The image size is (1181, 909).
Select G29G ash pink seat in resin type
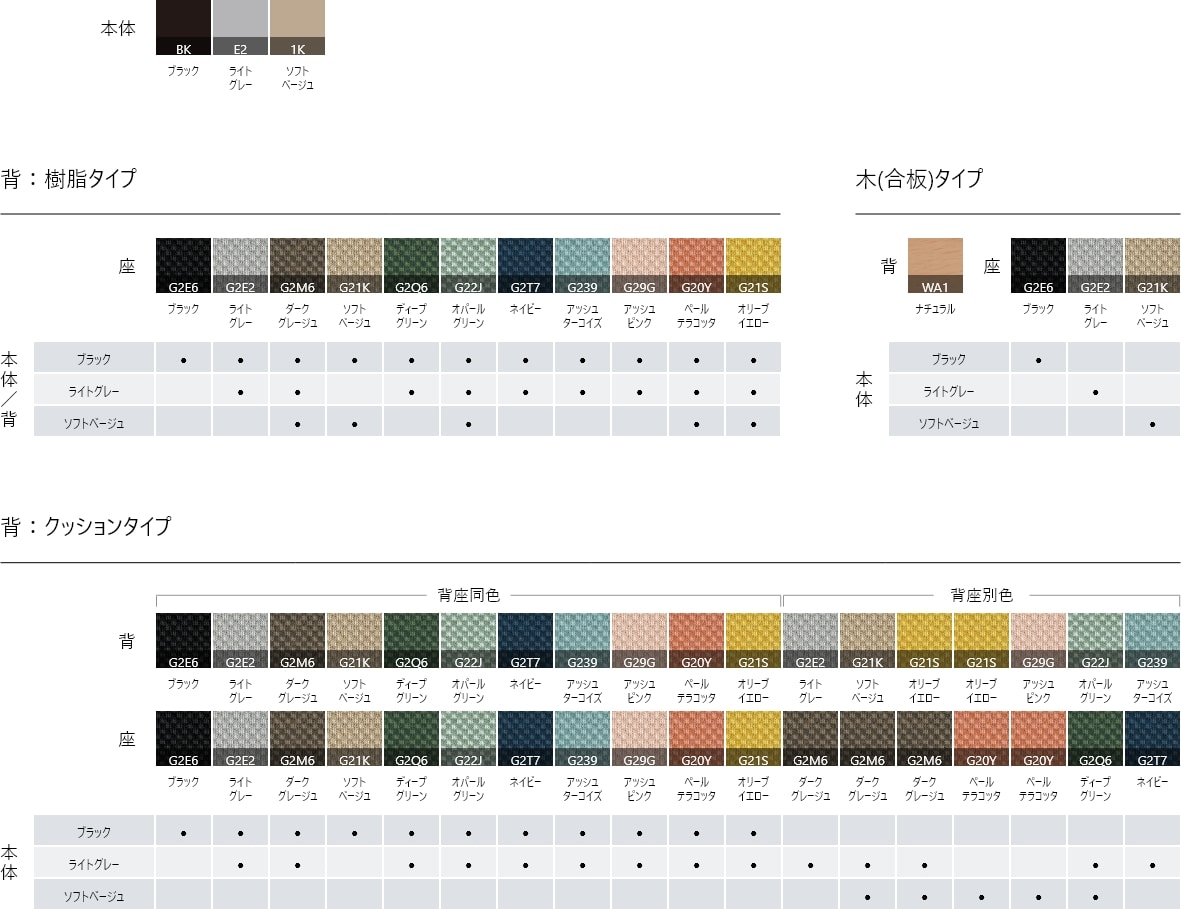click(639, 266)
